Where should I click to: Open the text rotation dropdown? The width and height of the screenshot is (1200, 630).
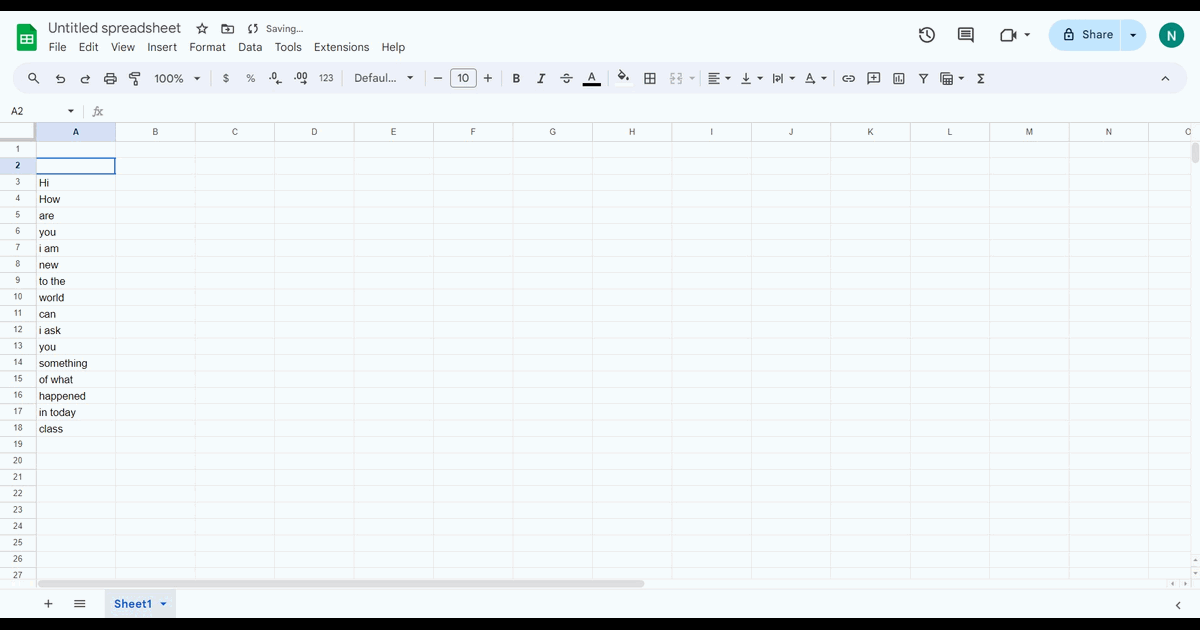(816, 78)
